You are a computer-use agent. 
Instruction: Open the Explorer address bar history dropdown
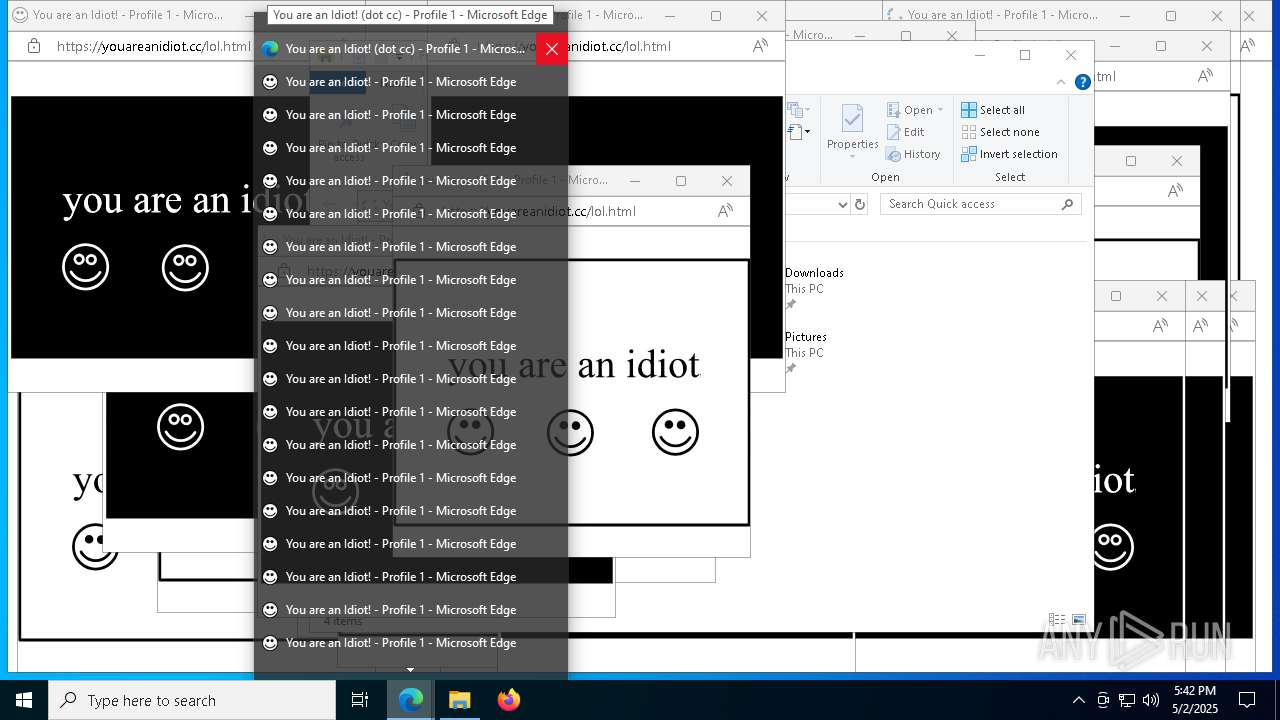tap(842, 204)
